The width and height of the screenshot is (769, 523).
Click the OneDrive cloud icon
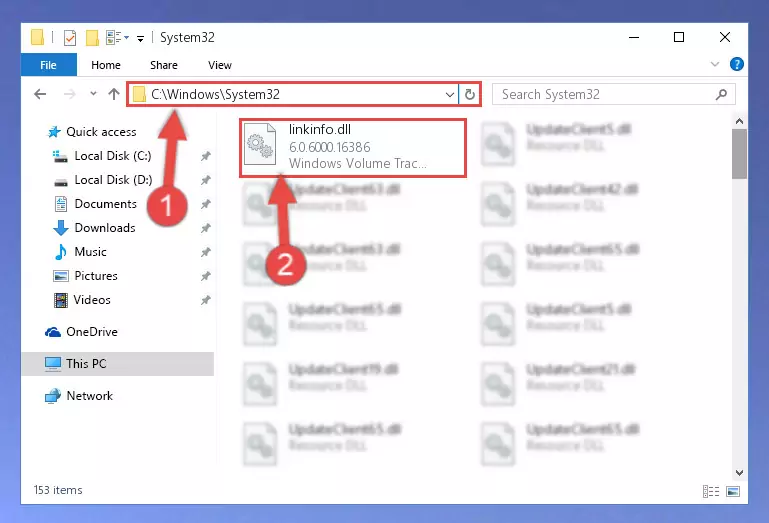53,332
